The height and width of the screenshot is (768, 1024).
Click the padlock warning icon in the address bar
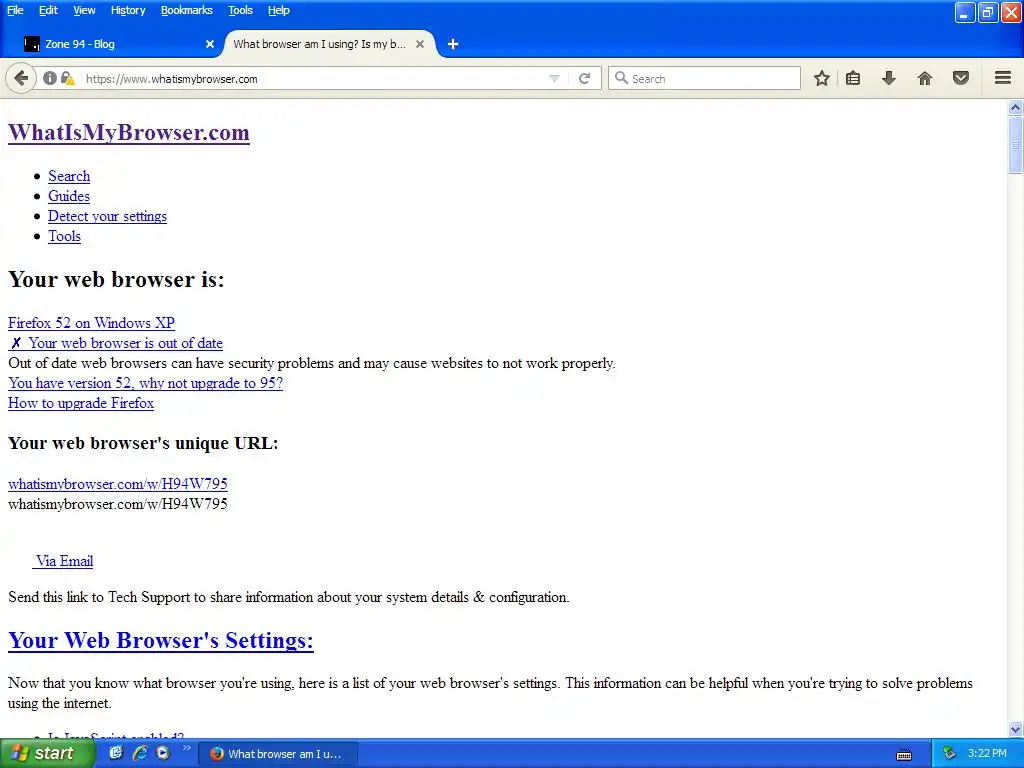(x=67, y=78)
